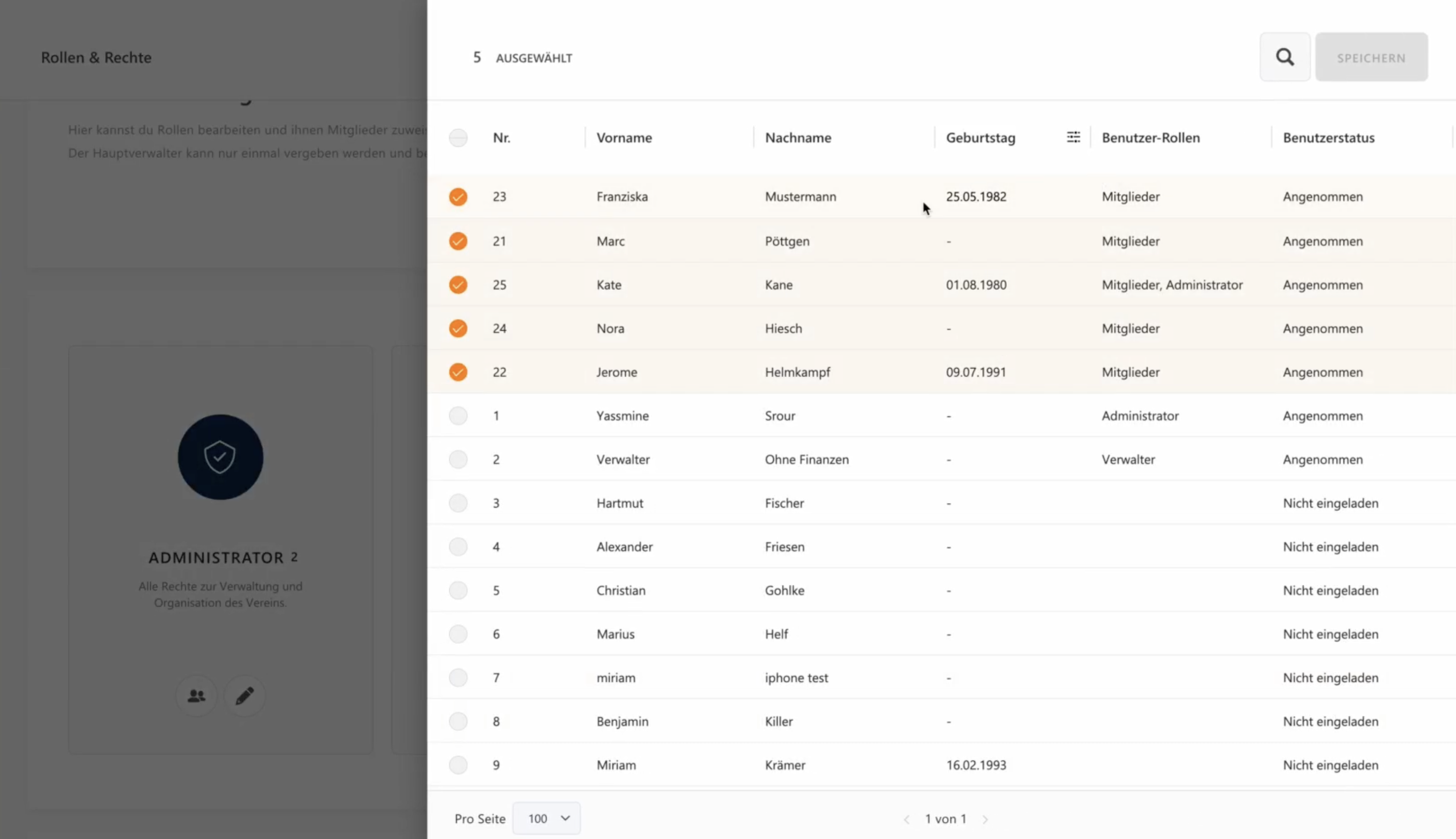Click first name Hartmut
This screenshot has width=1456, height=839.
pos(620,503)
